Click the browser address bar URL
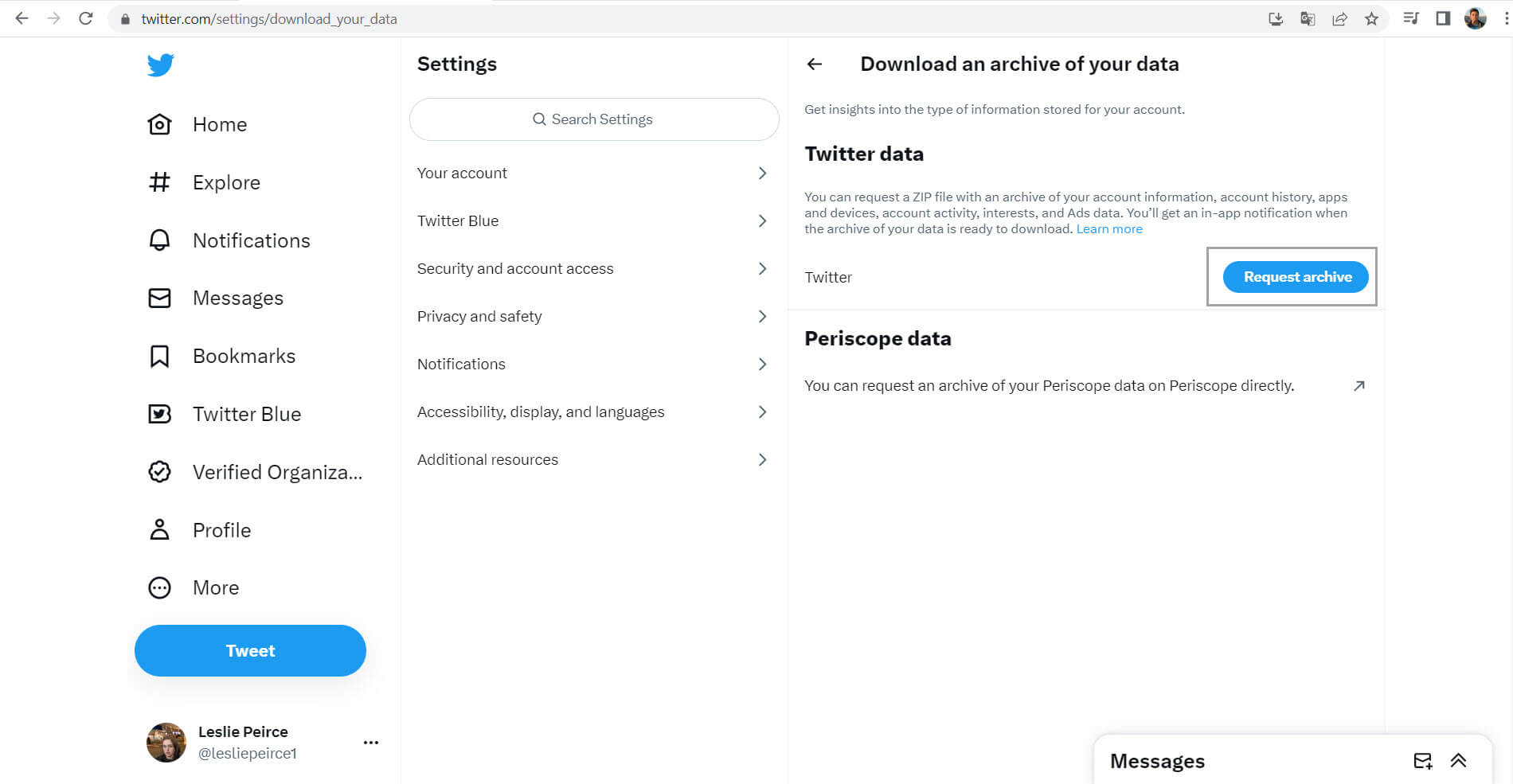Screen dimensions: 1513x784 (269, 19)
